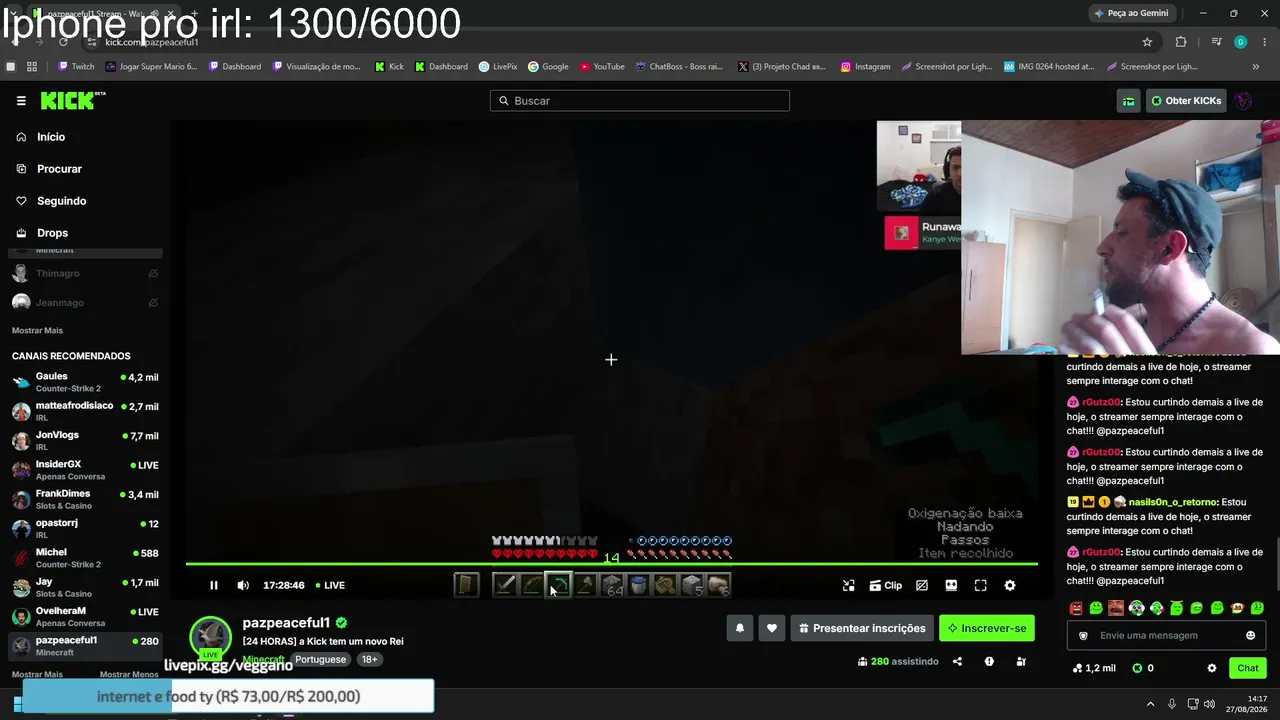The image size is (1280, 720).
Task: Open the ChatBoss bookmark
Action: click(679, 67)
